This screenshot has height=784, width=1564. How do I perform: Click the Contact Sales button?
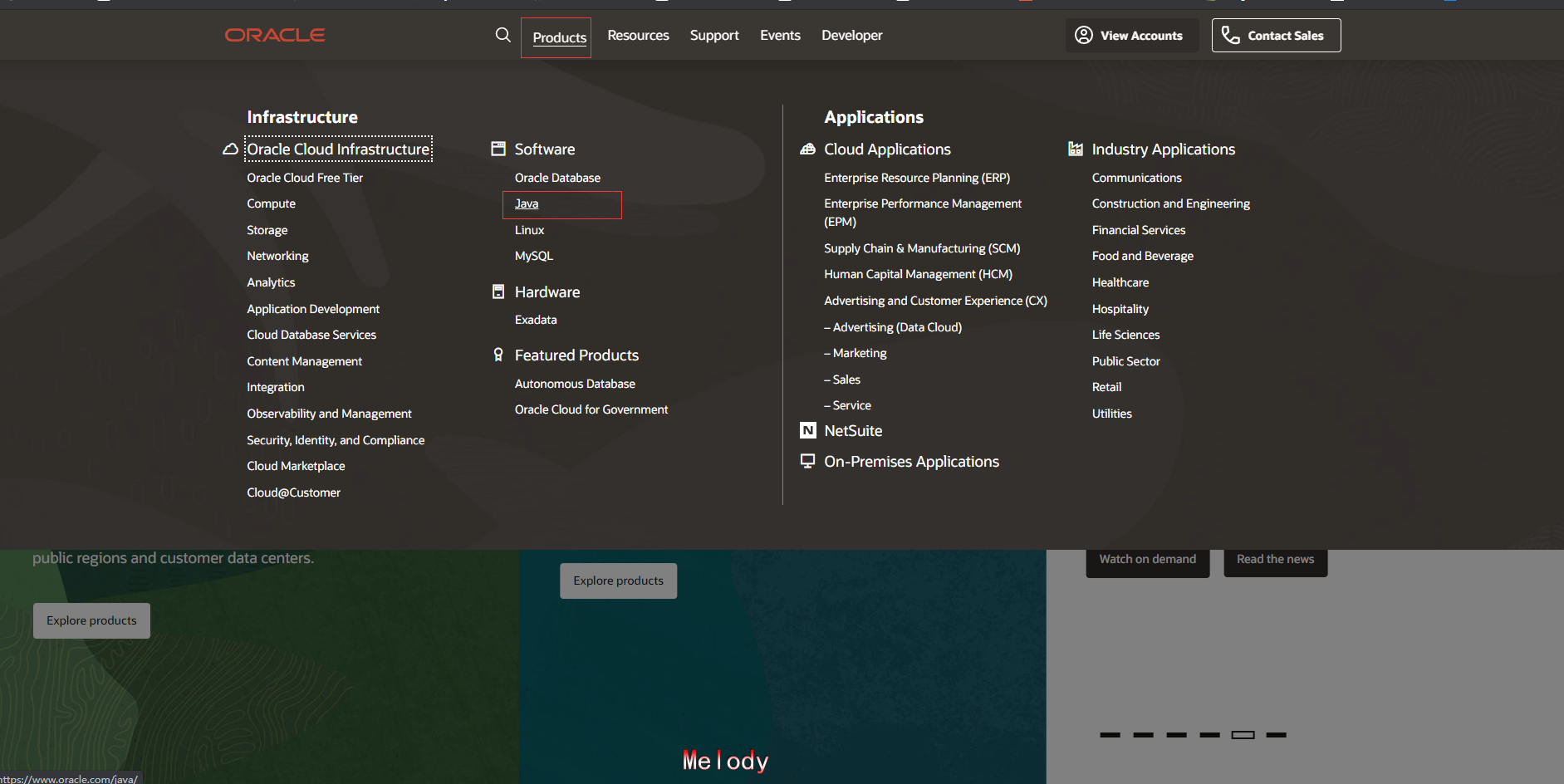tap(1276, 35)
